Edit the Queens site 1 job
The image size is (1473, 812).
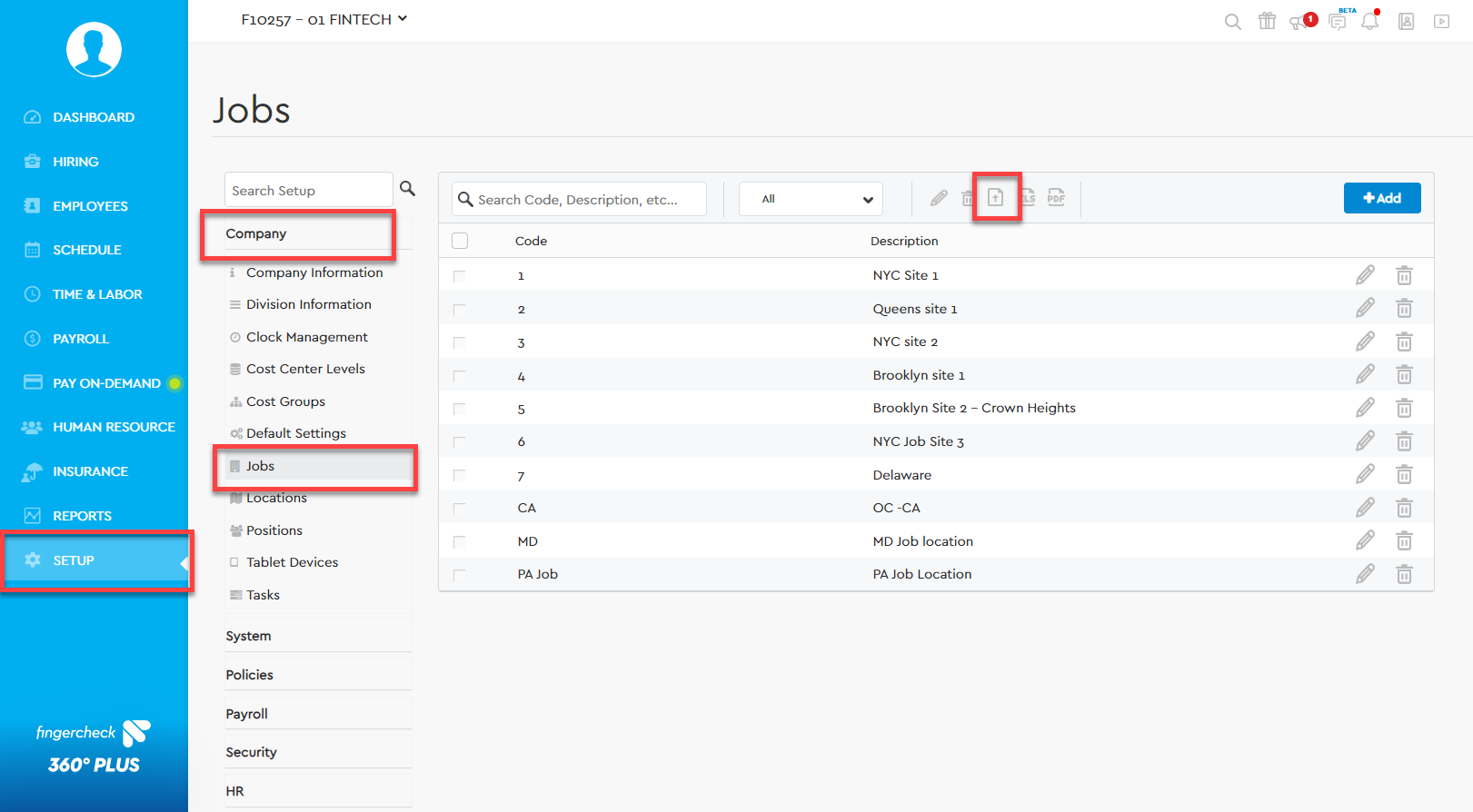pos(1365,309)
